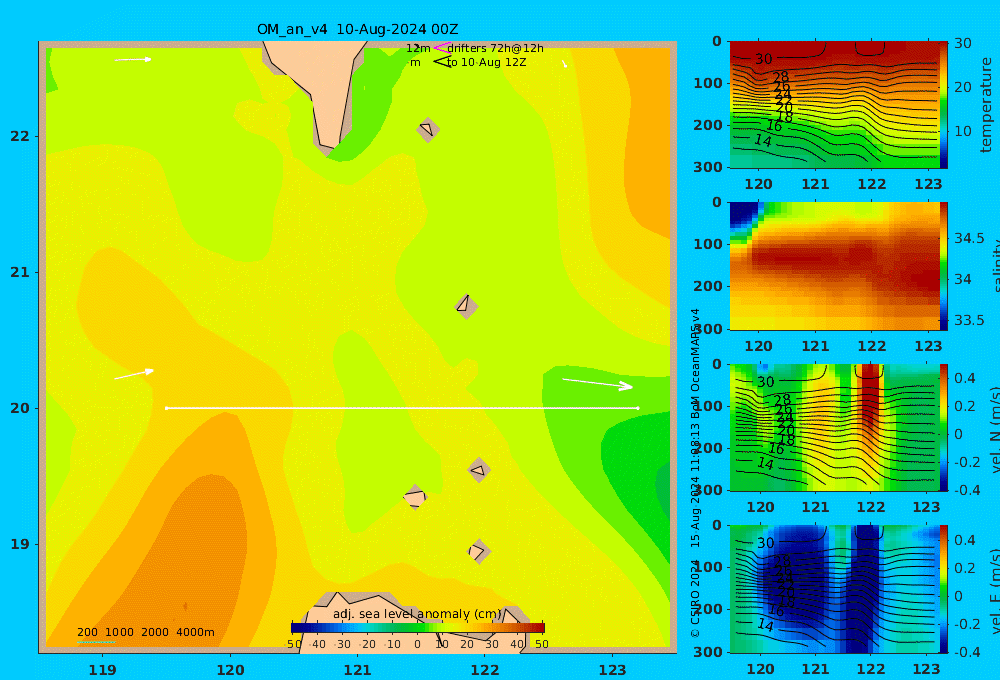Image resolution: width=1000 pixels, height=680 pixels.
Task: Click the "to 10 Aug 12Z" legend text
Action: point(487,63)
